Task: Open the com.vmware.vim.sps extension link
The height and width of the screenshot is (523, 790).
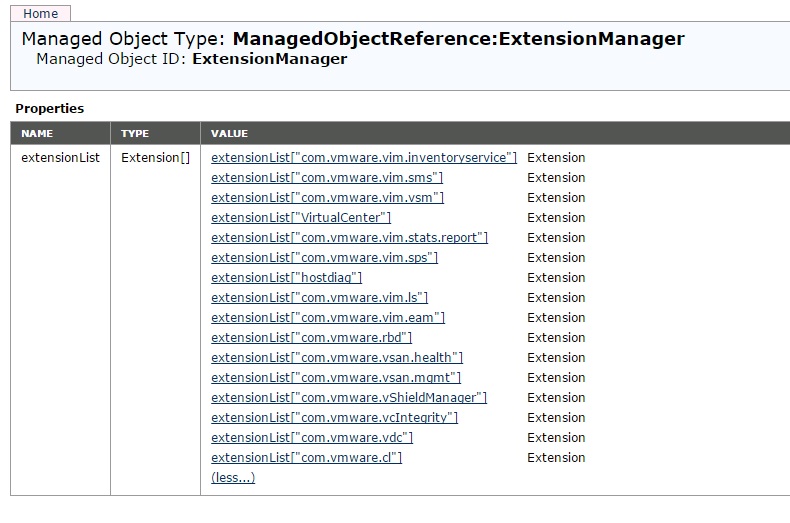Action: pyautogui.click(x=324, y=258)
